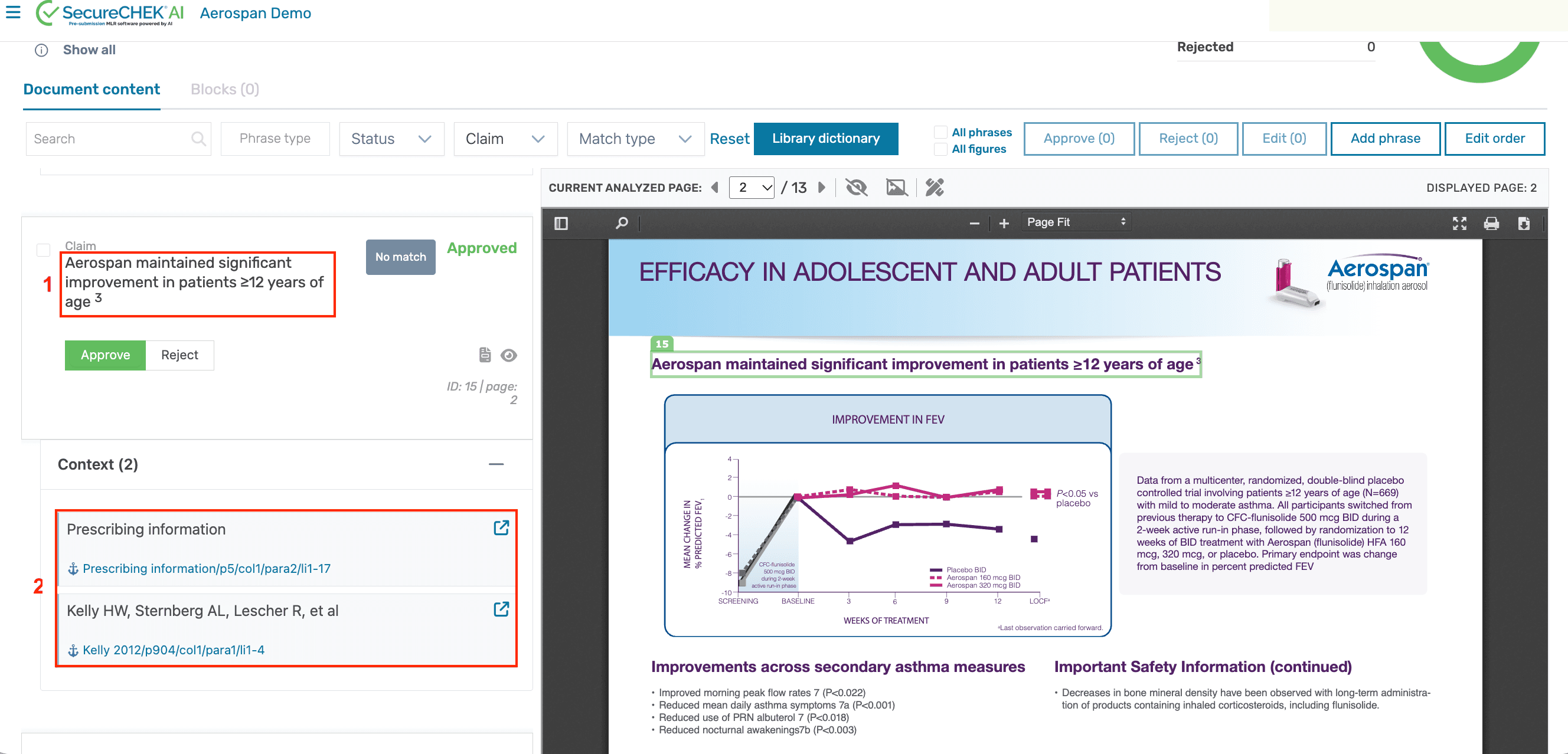Image resolution: width=1568 pixels, height=754 pixels.
Task: Enter PDF presentation fullscreen mode
Action: [1459, 223]
